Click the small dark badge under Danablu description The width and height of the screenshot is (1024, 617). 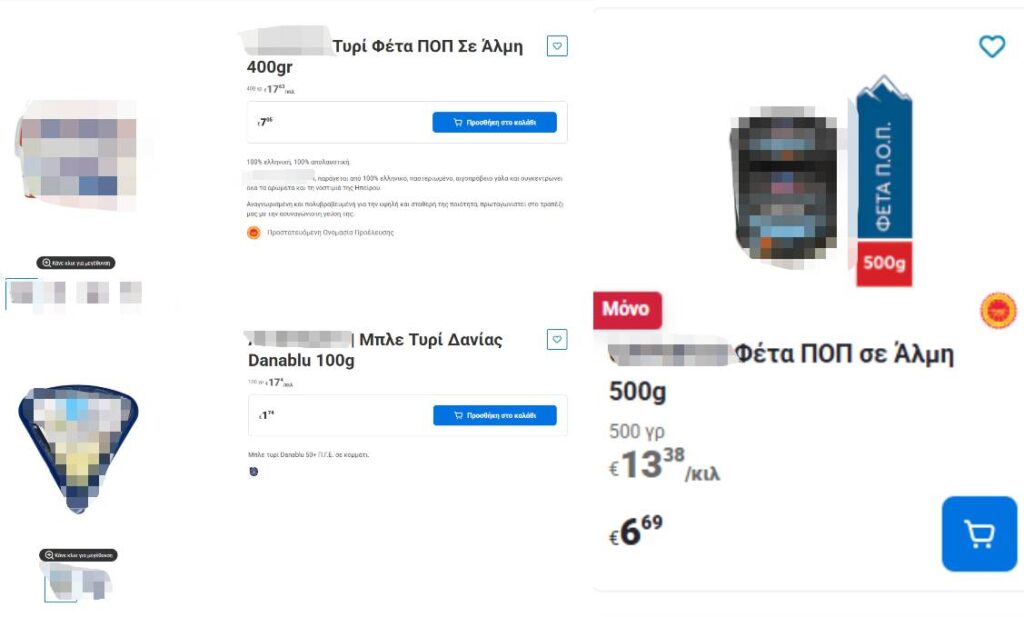pos(253,471)
